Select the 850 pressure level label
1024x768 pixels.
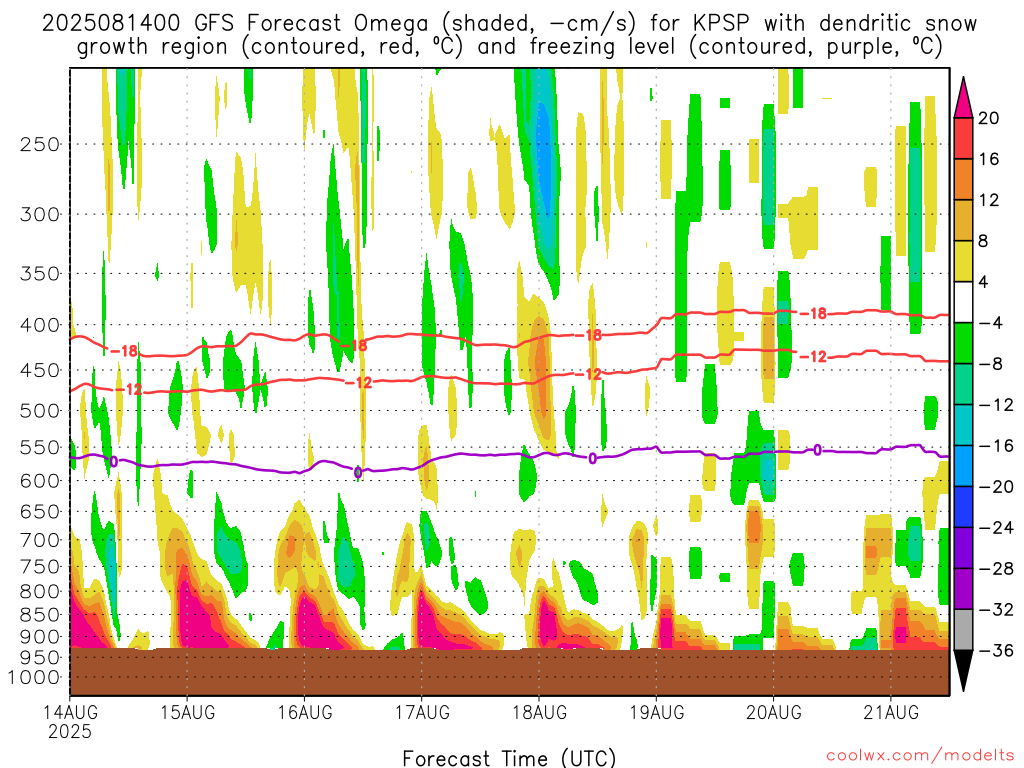coord(40,615)
